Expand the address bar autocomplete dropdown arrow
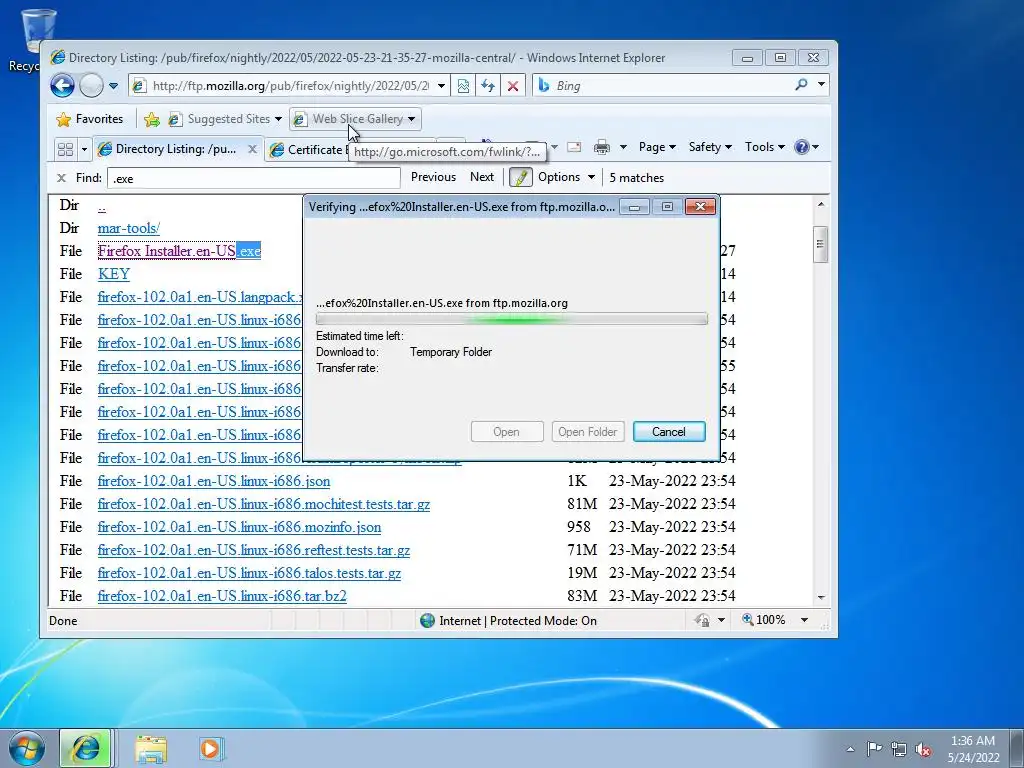The height and width of the screenshot is (768, 1024). 441,86
